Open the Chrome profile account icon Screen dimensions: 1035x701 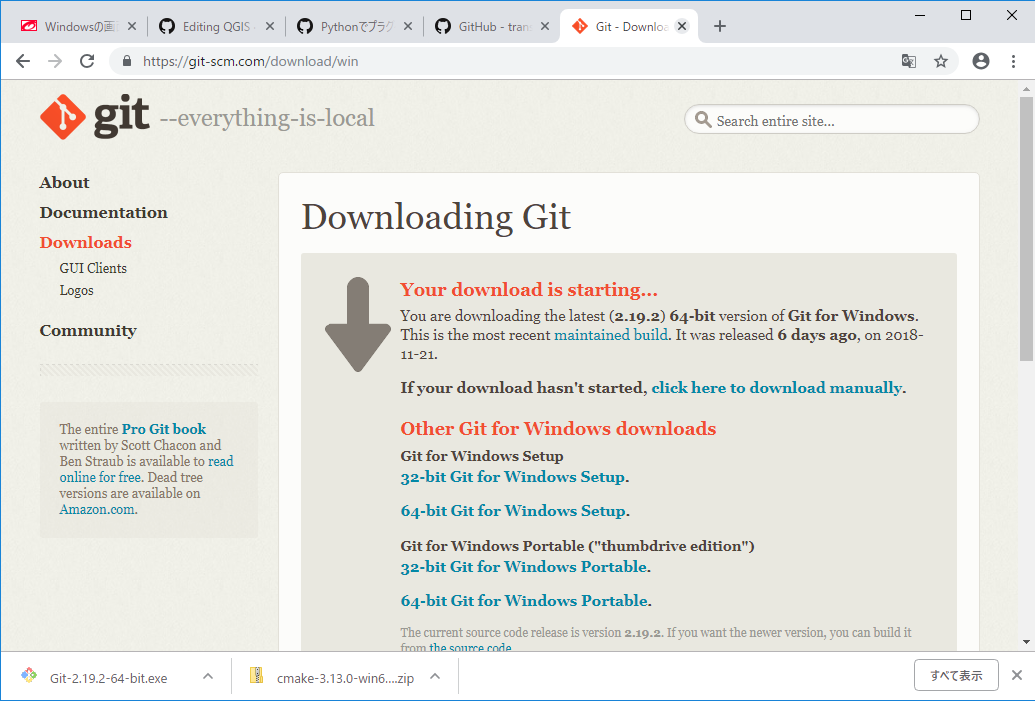(x=980, y=61)
